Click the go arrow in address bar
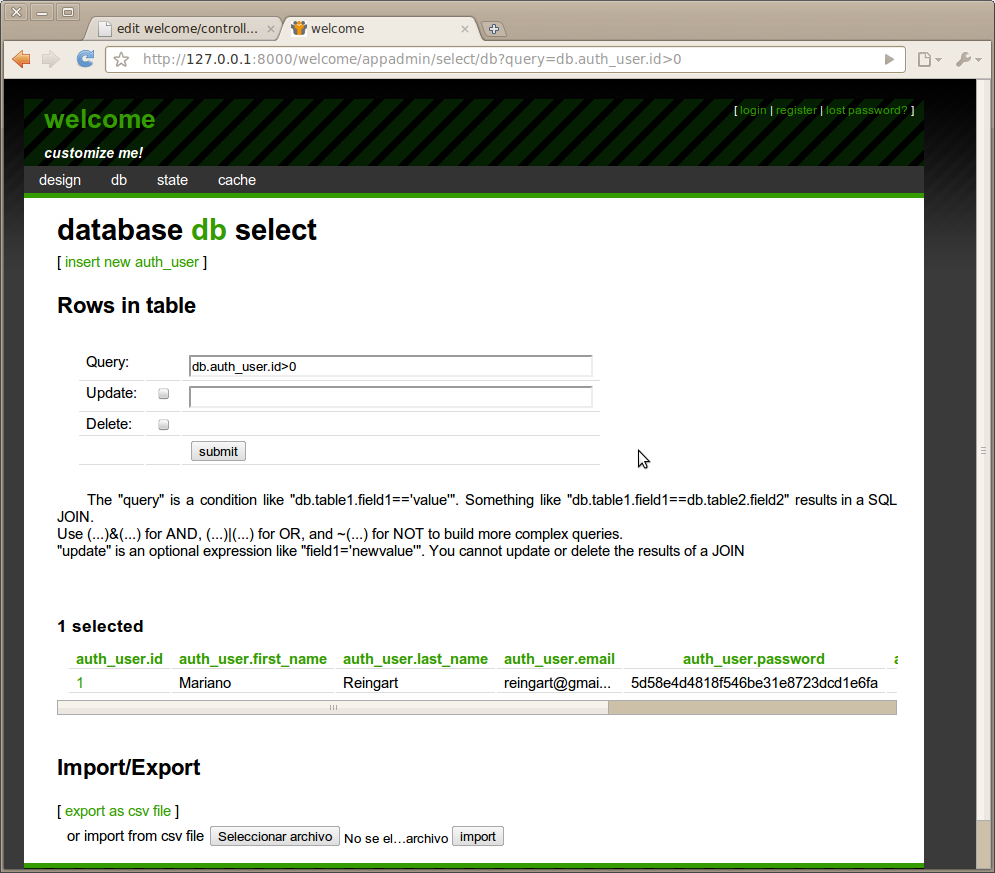Image resolution: width=995 pixels, height=873 pixels. coord(889,60)
